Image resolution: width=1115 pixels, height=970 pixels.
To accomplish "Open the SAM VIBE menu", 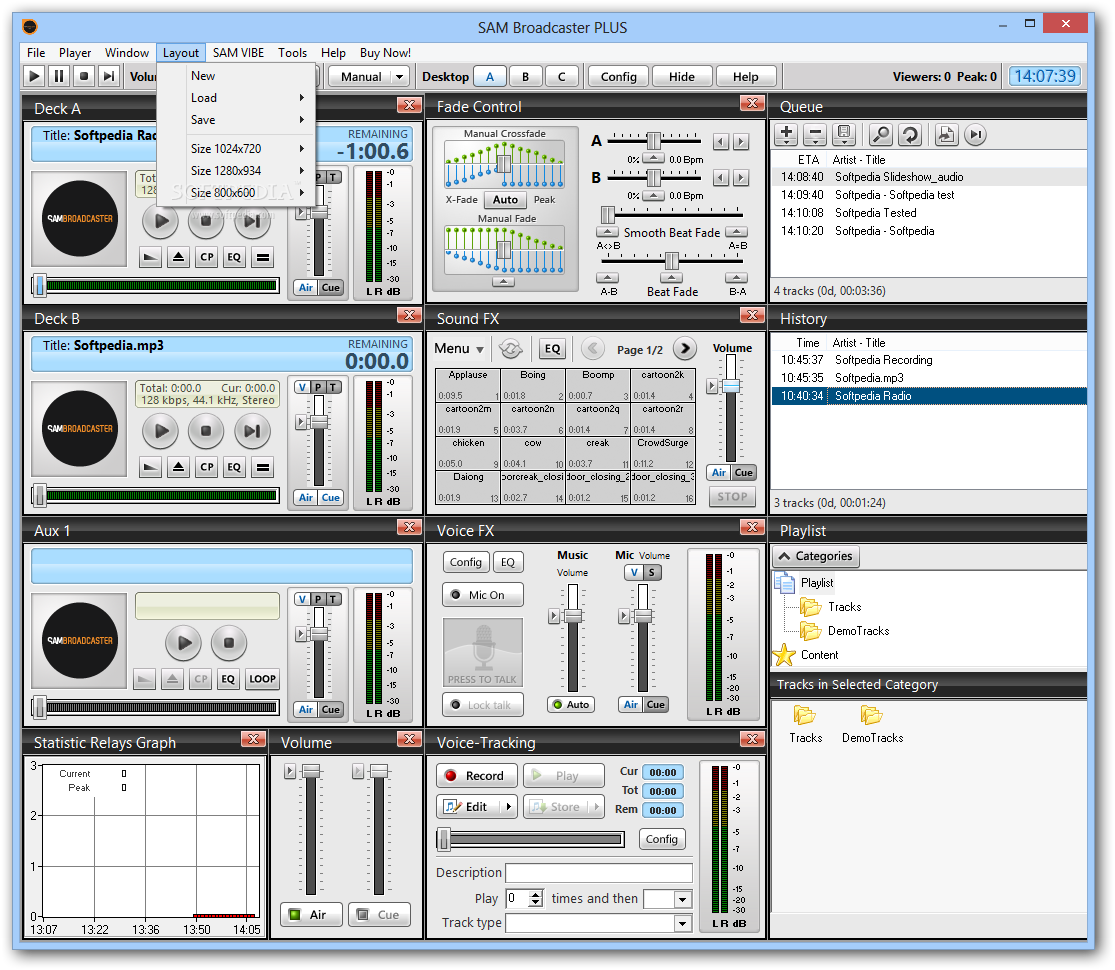I will click(238, 53).
